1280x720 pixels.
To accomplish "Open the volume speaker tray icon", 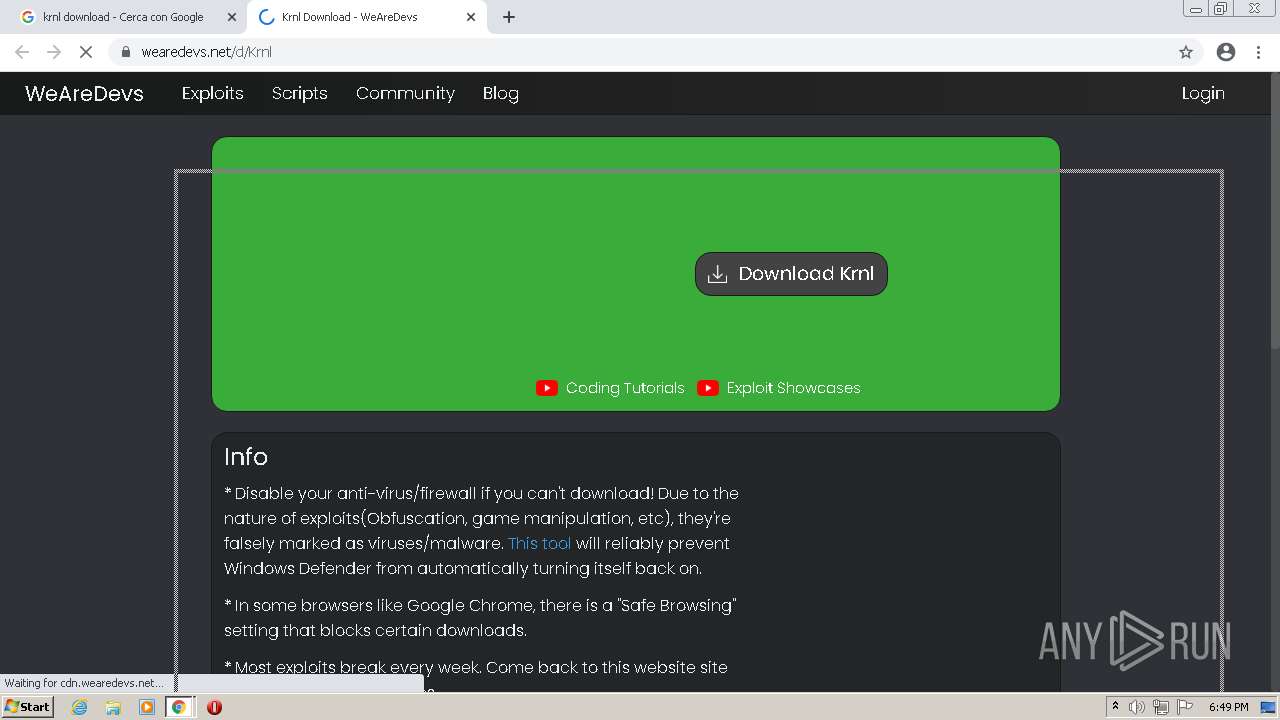I will tap(1137, 707).
